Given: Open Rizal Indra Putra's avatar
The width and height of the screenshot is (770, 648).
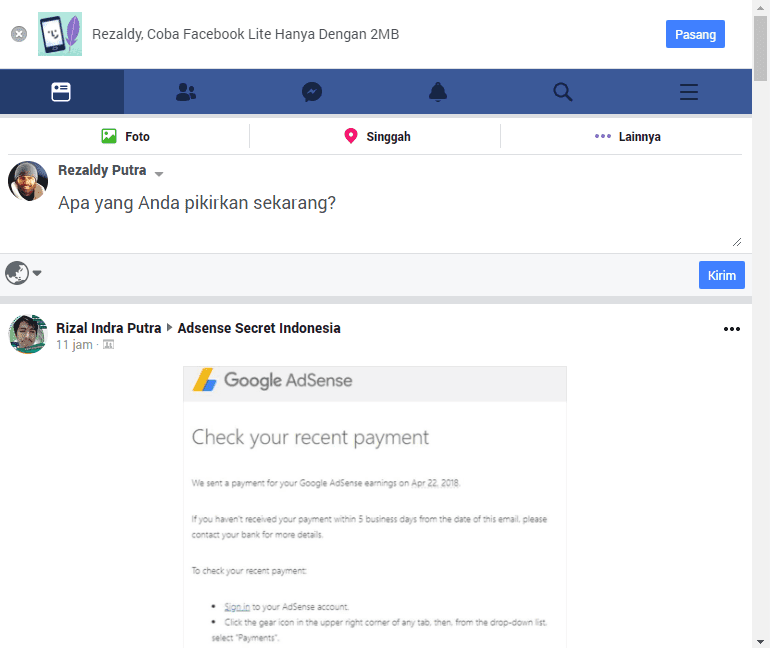Looking at the screenshot, I should point(28,334).
